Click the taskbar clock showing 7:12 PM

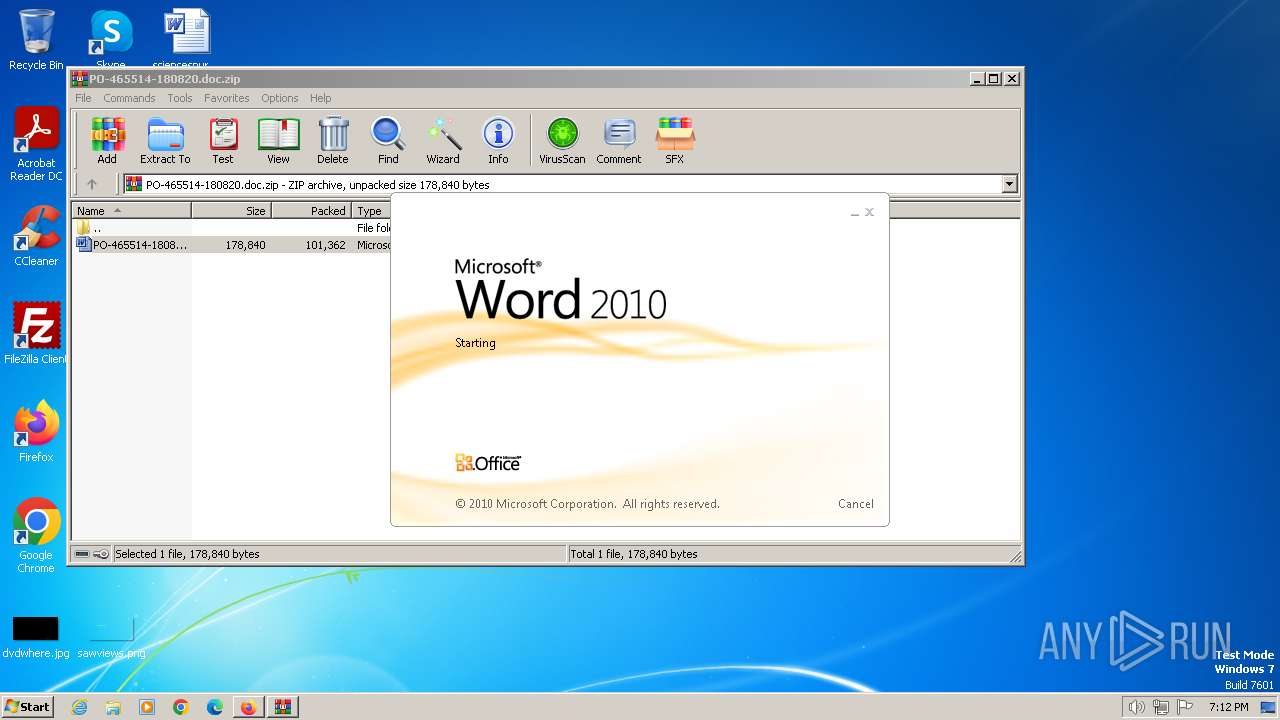[1228, 707]
